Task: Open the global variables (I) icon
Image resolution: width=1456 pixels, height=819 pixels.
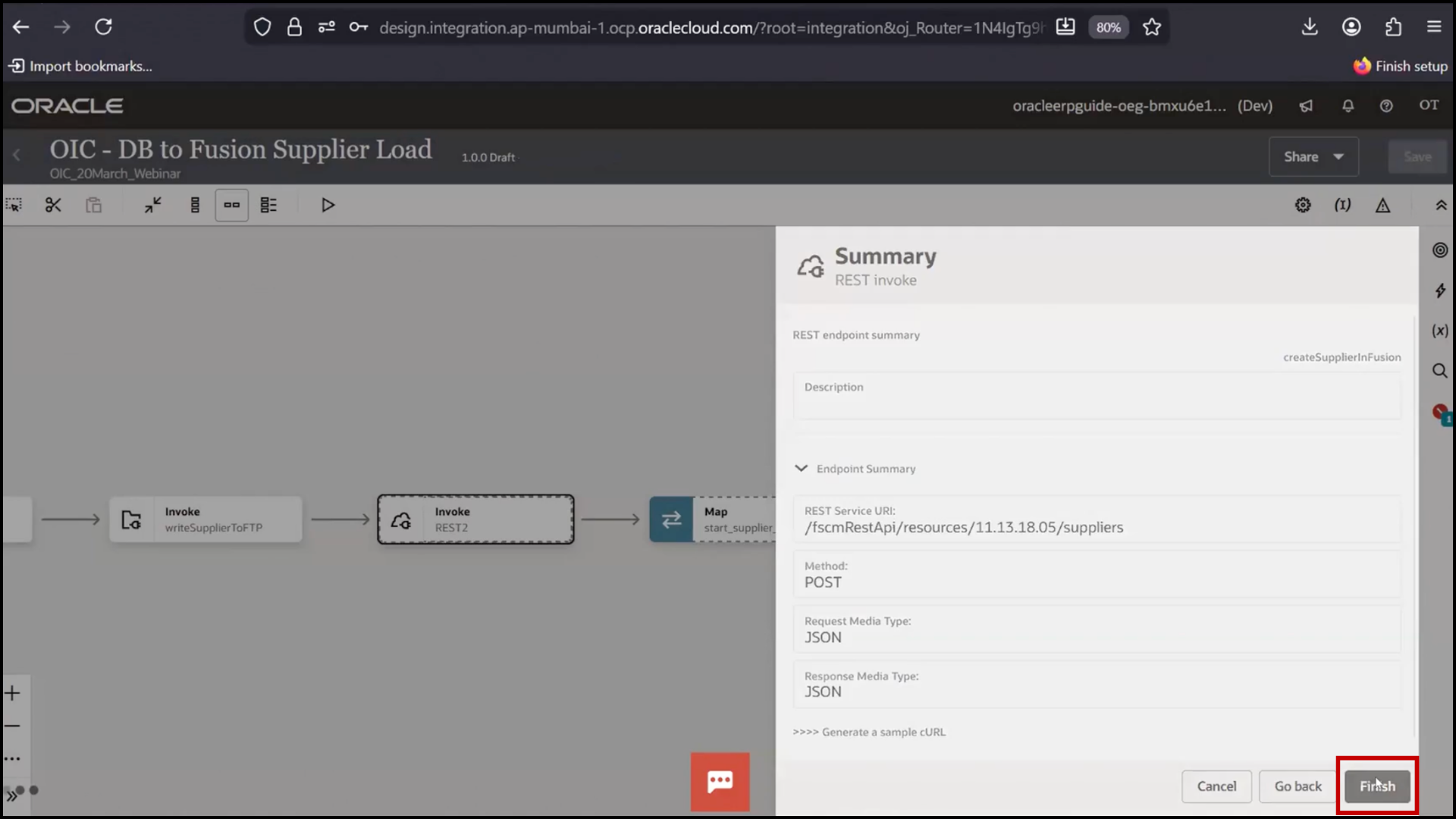Action: (1342, 205)
